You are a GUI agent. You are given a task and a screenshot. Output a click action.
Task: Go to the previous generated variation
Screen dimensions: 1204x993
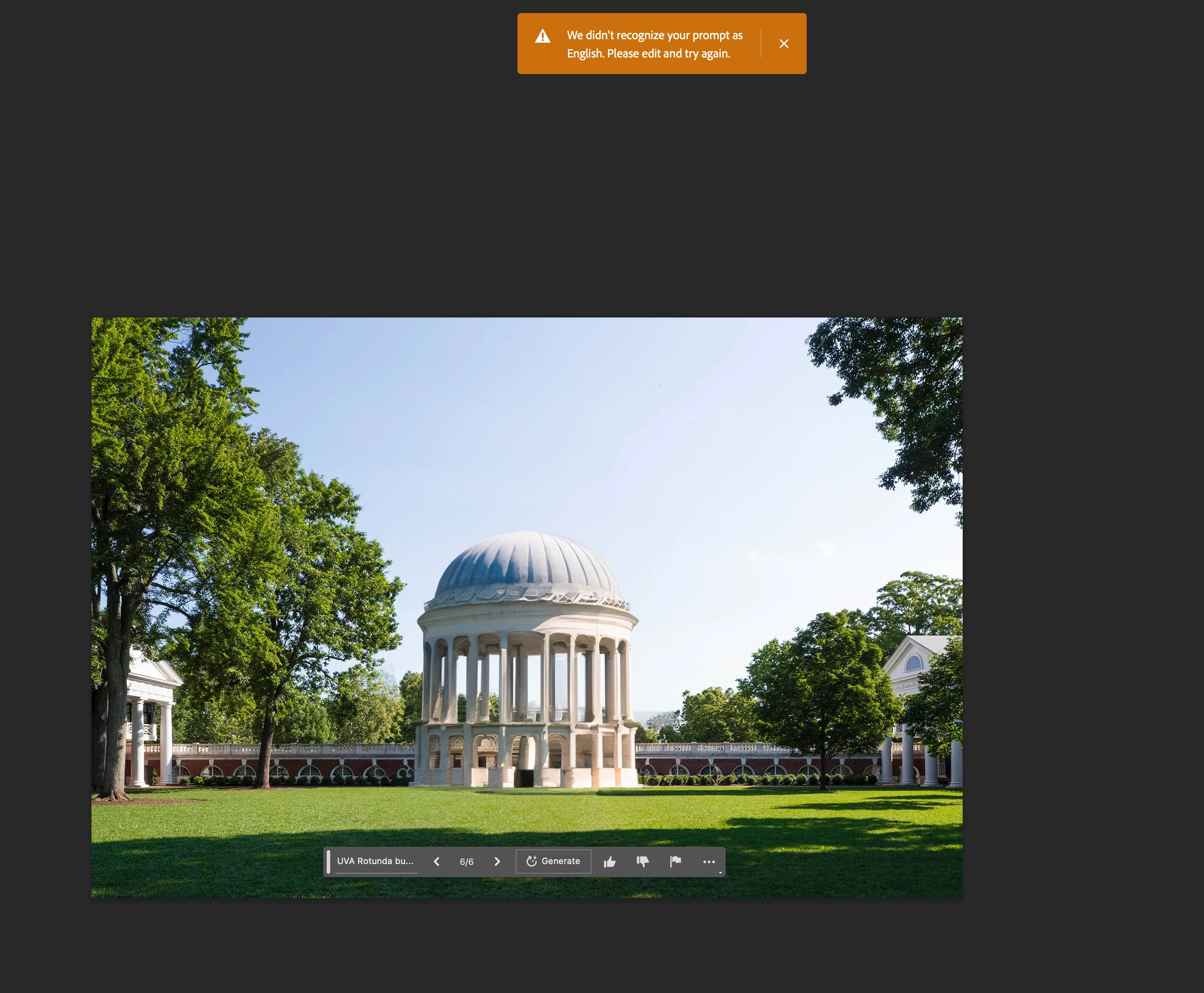(436, 861)
